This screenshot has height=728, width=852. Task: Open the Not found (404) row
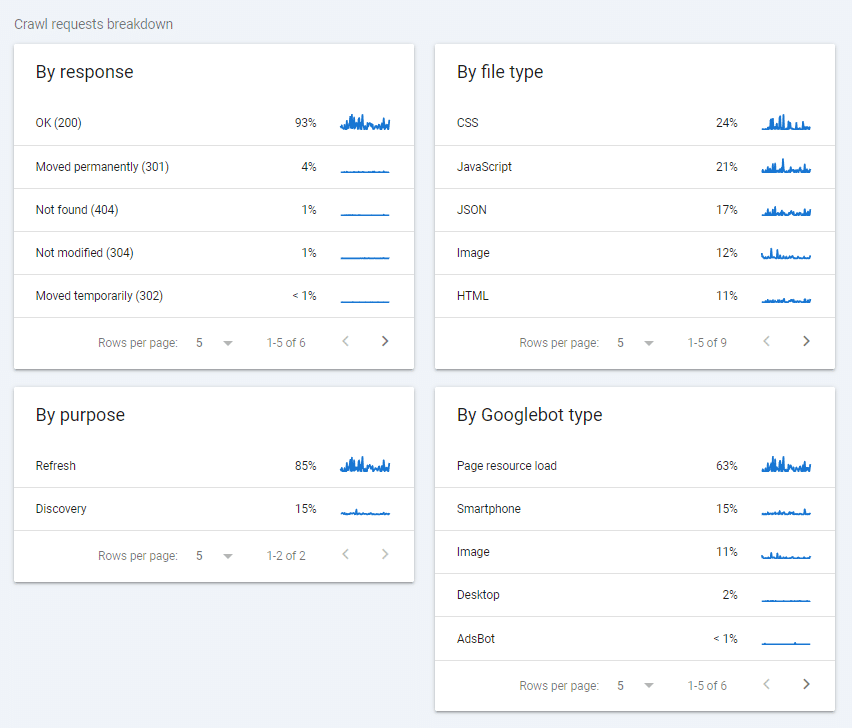[214, 210]
